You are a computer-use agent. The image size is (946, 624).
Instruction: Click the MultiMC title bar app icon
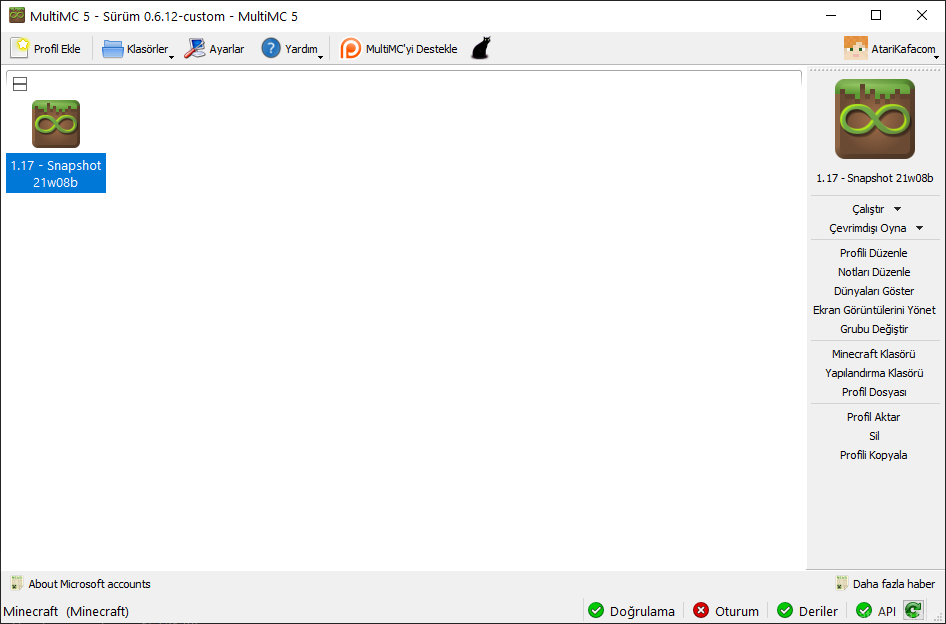click(x=17, y=16)
